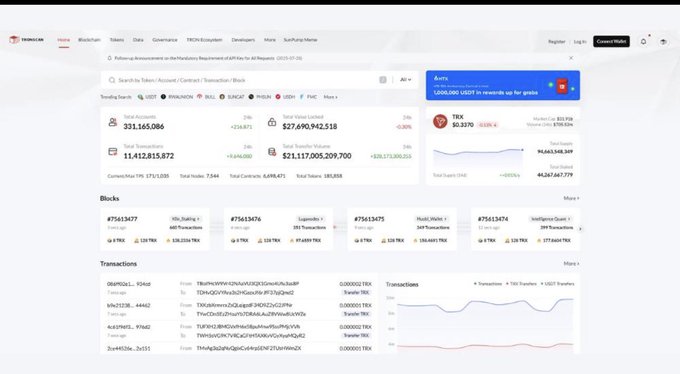The image size is (680, 374).
Task: Open Luganodes producer tag on block #75613476
Action: (x=311, y=219)
